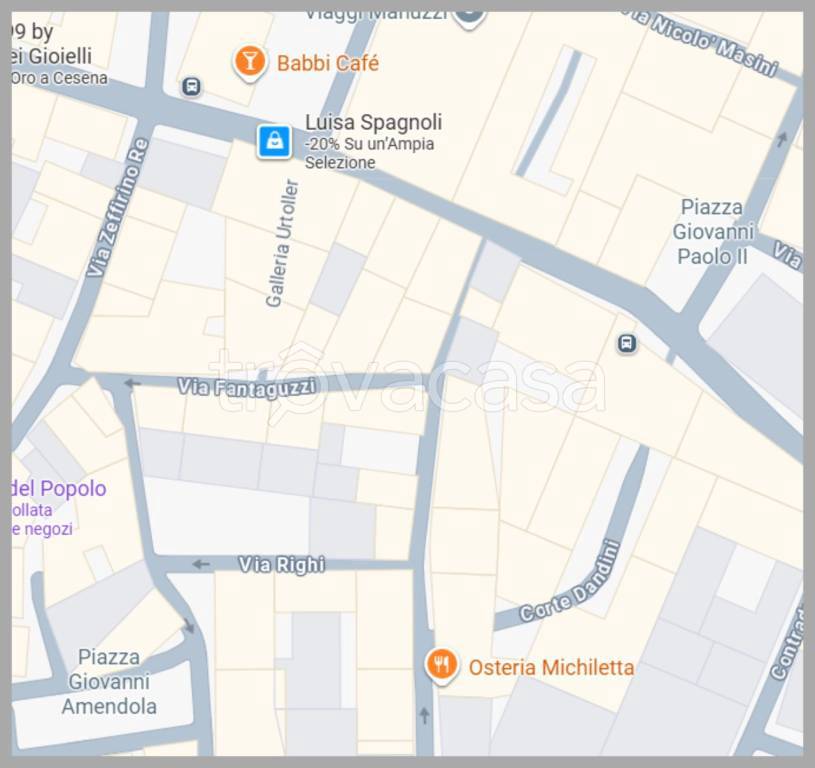Click the bus stop icon near Babbi Café
Viewport: 815px width, 768px height.
tap(191, 86)
